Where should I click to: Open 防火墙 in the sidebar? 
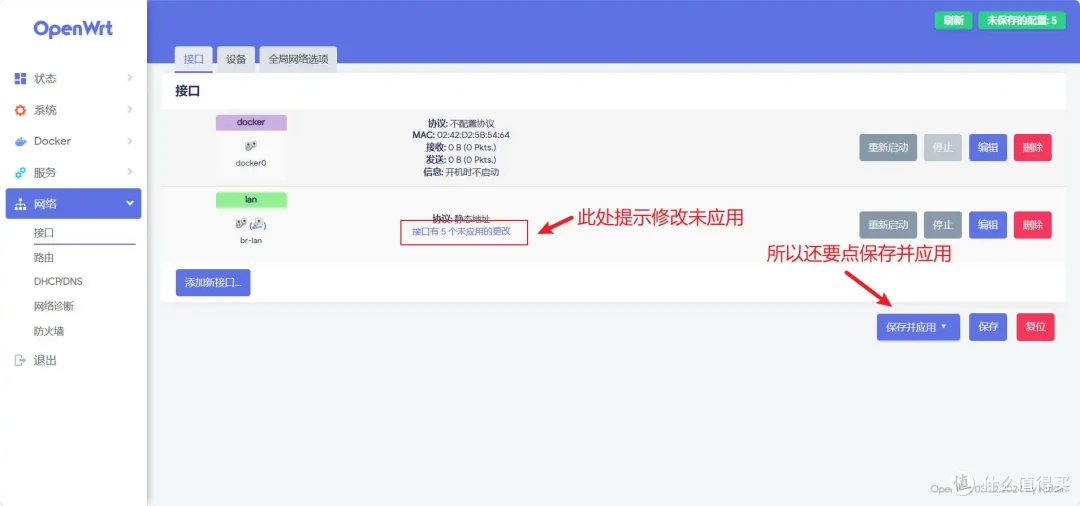tap(49, 331)
